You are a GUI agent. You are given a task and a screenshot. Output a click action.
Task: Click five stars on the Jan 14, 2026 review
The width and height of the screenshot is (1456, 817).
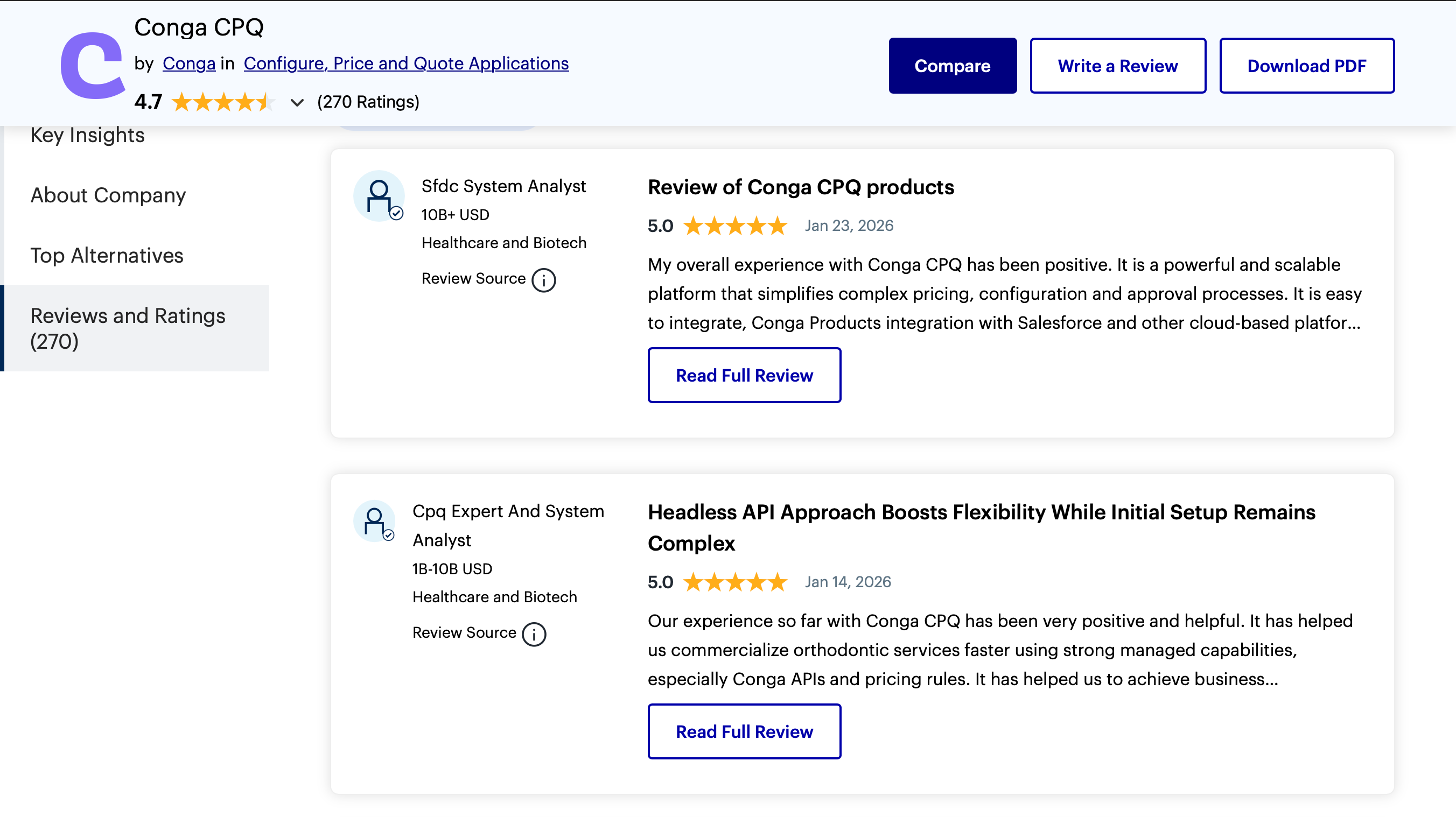point(735,582)
